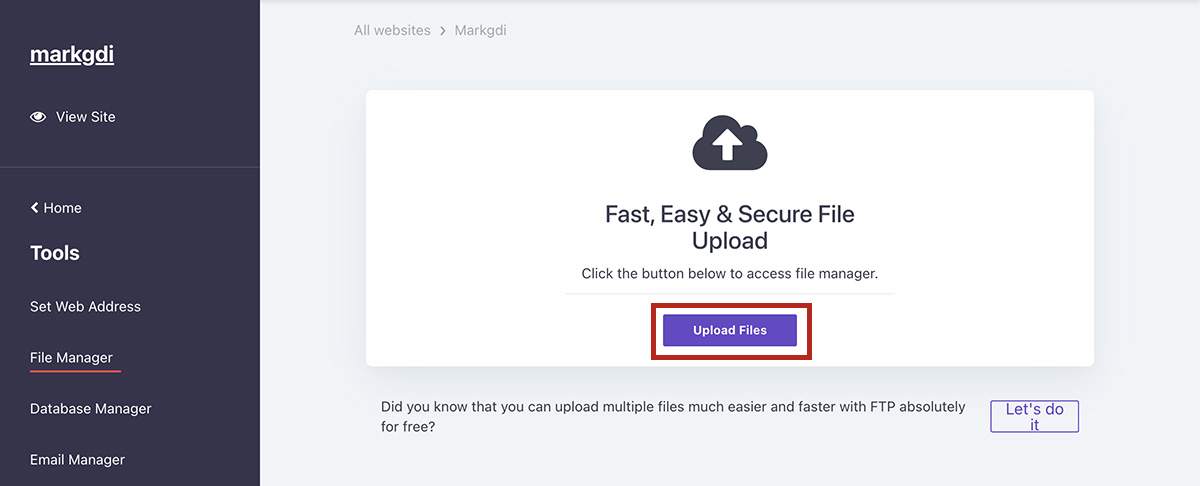The height and width of the screenshot is (486, 1200).
Task: Go back via the Home label
Action: coord(63,208)
